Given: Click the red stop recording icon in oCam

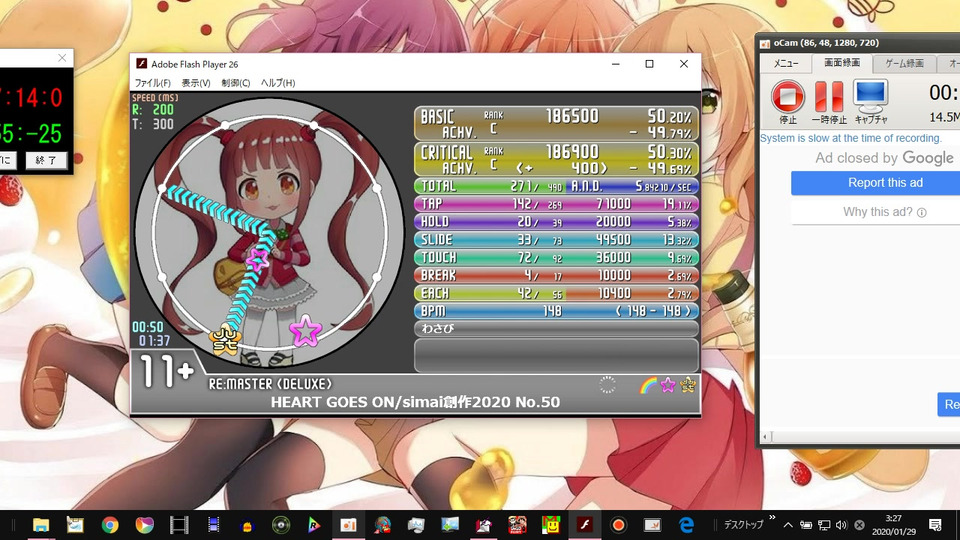Looking at the screenshot, I should (787, 97).
